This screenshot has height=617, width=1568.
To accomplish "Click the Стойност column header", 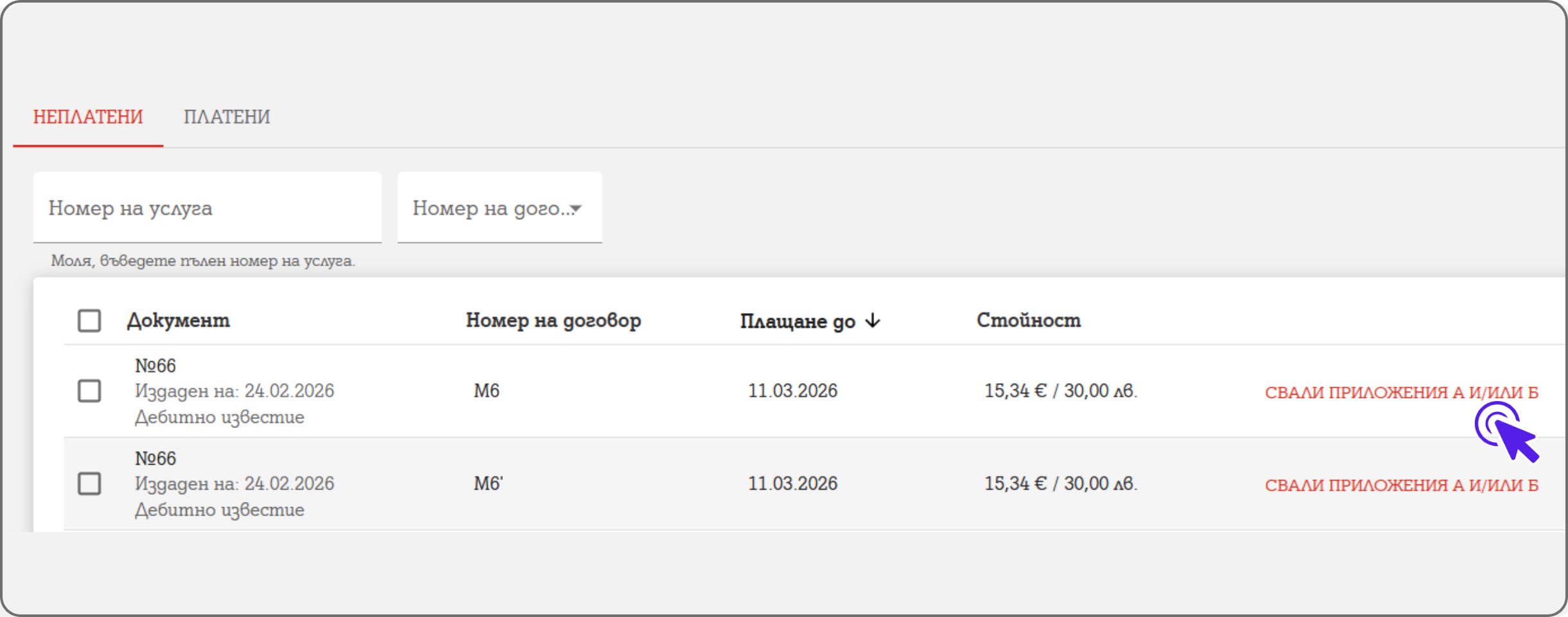I will click(1028, 320).
